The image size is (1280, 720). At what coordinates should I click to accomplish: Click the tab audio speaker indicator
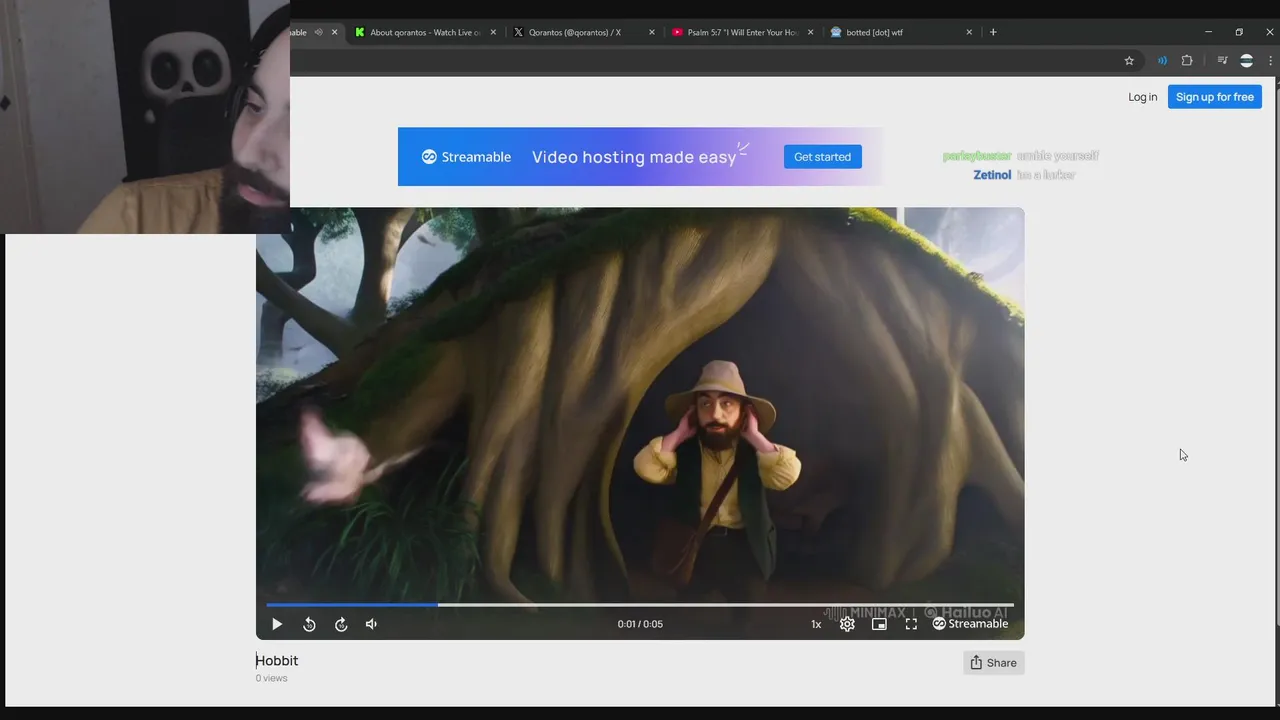pyautogui.click(x=318, y=32)
